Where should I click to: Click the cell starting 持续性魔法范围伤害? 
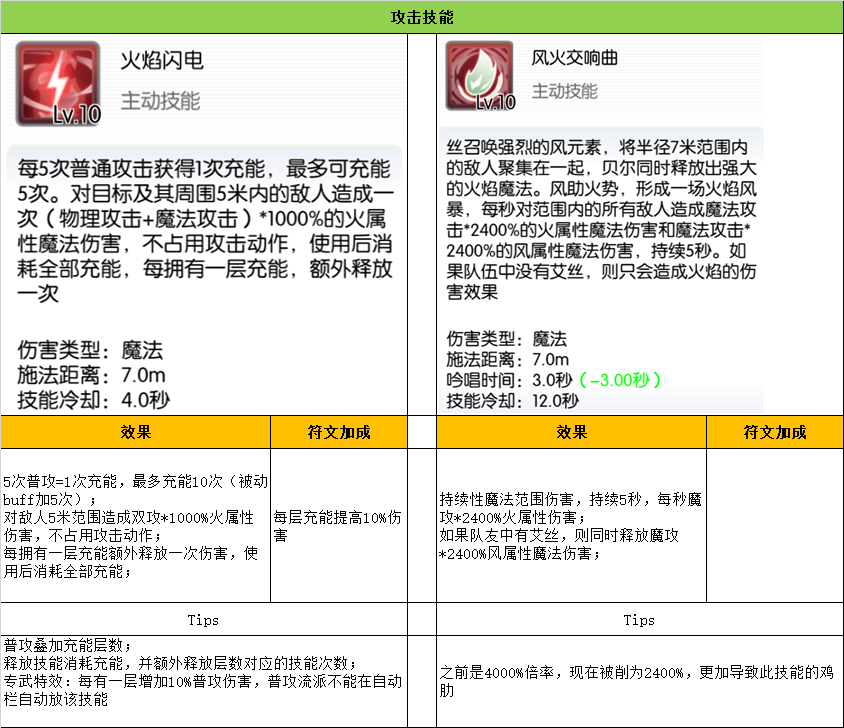point(571,526)
